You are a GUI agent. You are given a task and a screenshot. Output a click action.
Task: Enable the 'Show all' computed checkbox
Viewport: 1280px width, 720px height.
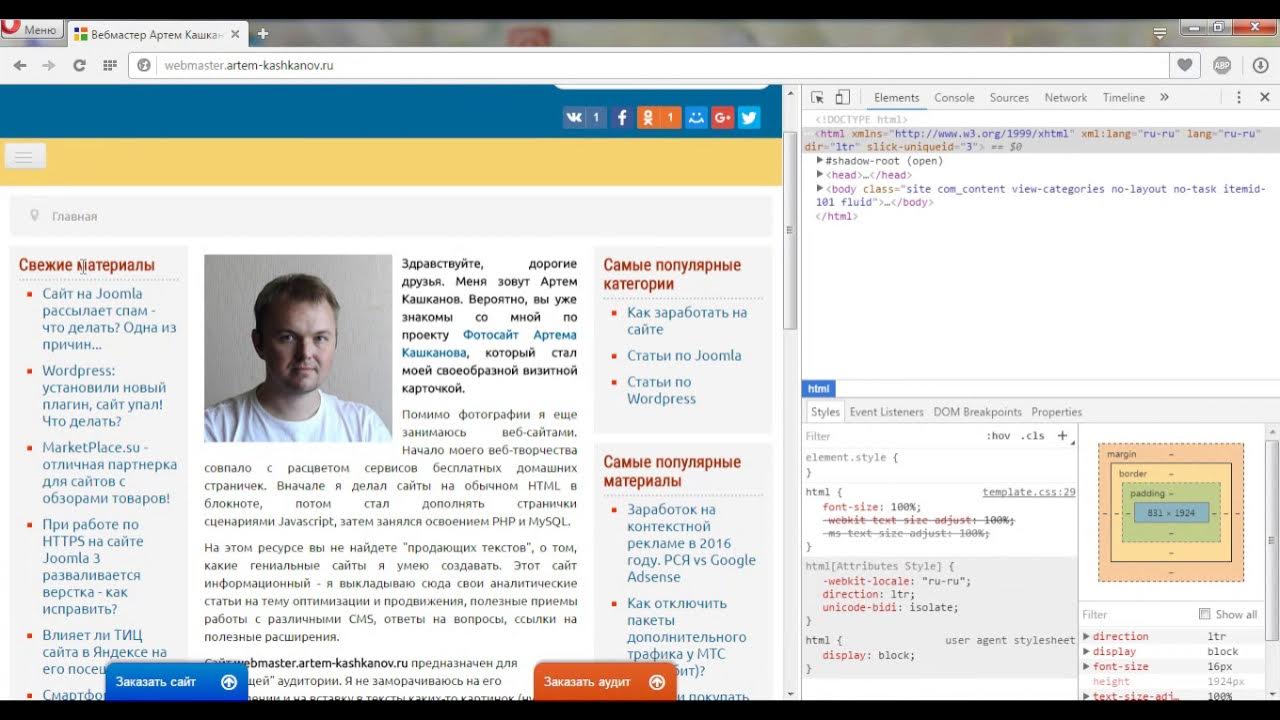coord(1204,614)
